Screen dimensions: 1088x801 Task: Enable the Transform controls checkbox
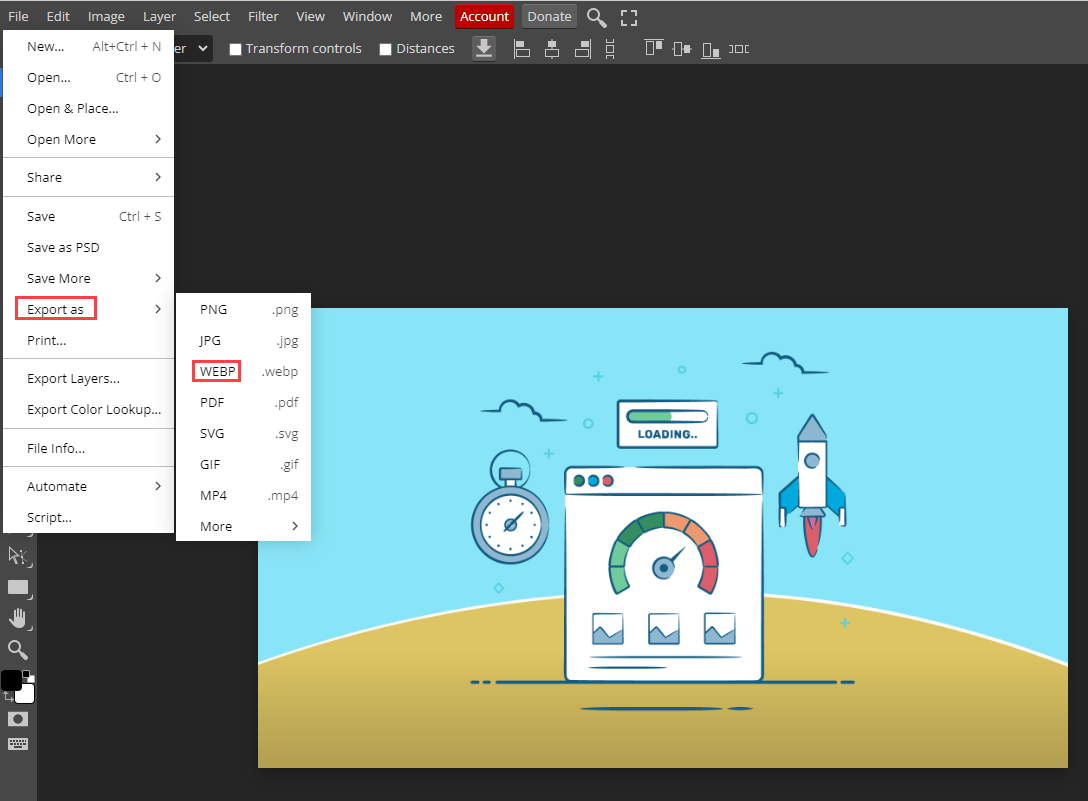pyautogui.click(x=236, y=49)
